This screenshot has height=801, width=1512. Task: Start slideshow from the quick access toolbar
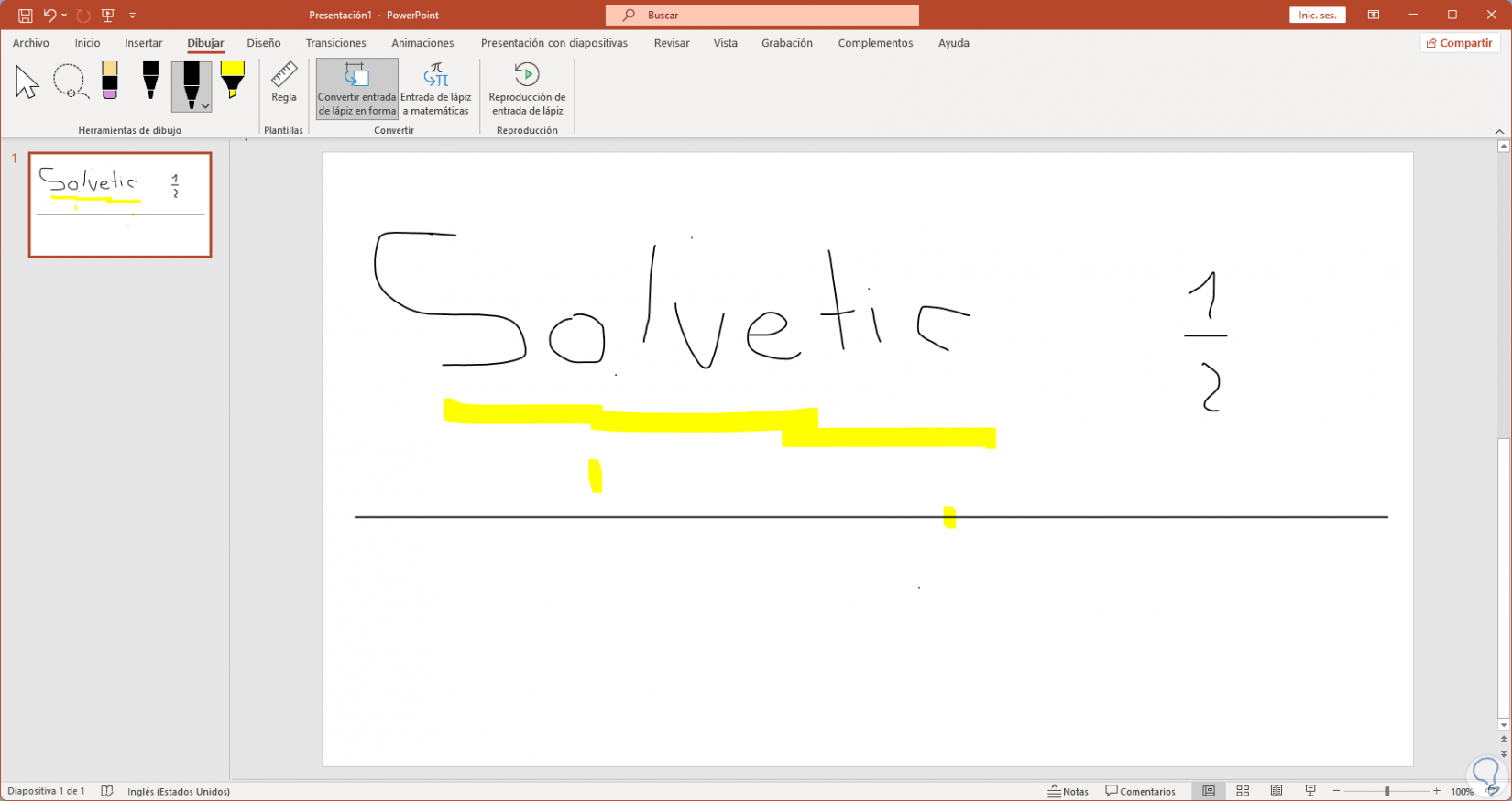click(x=108, y=16)
